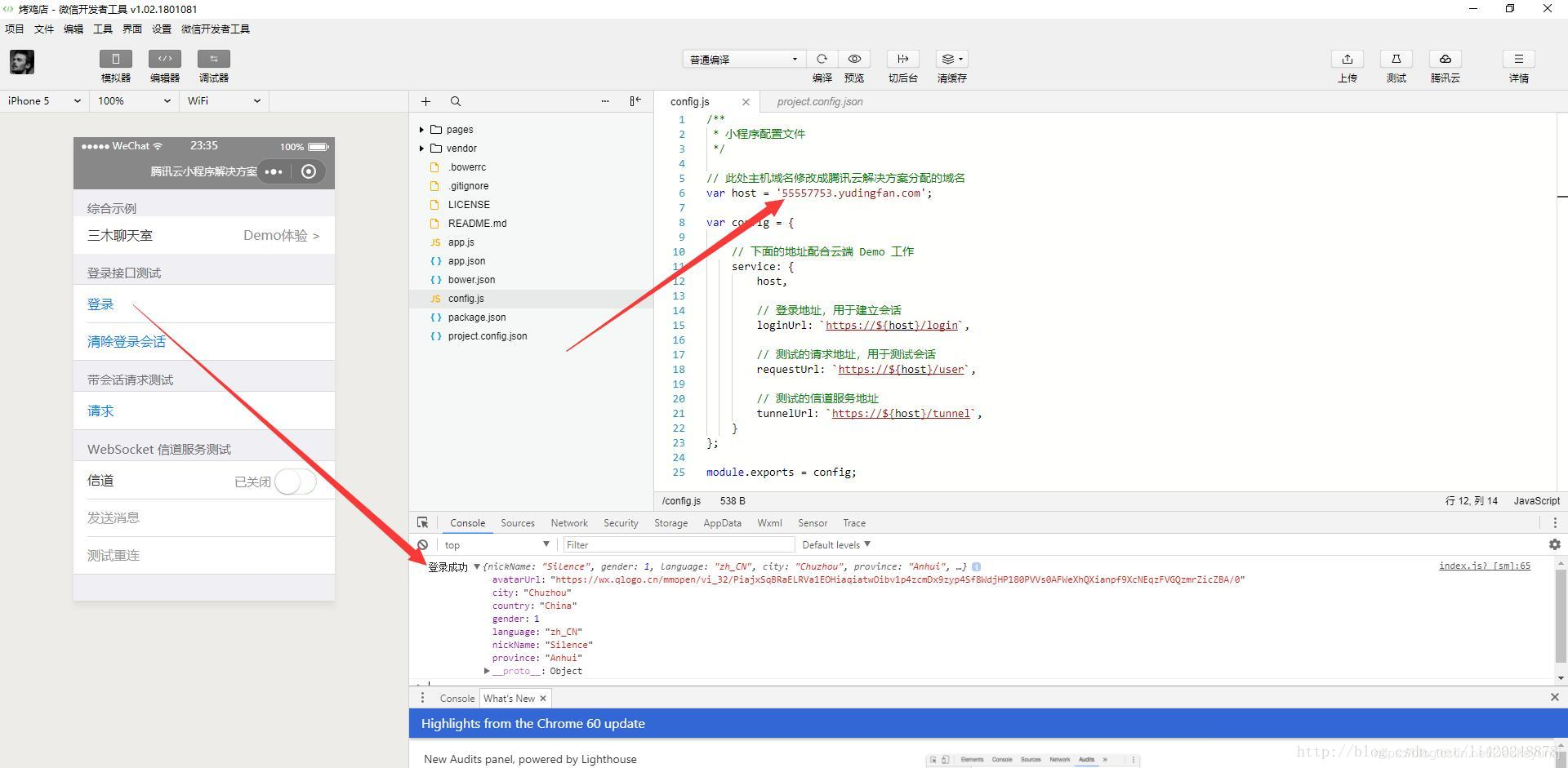Toggle the 信道 channel switch

(x=296, y=482)
